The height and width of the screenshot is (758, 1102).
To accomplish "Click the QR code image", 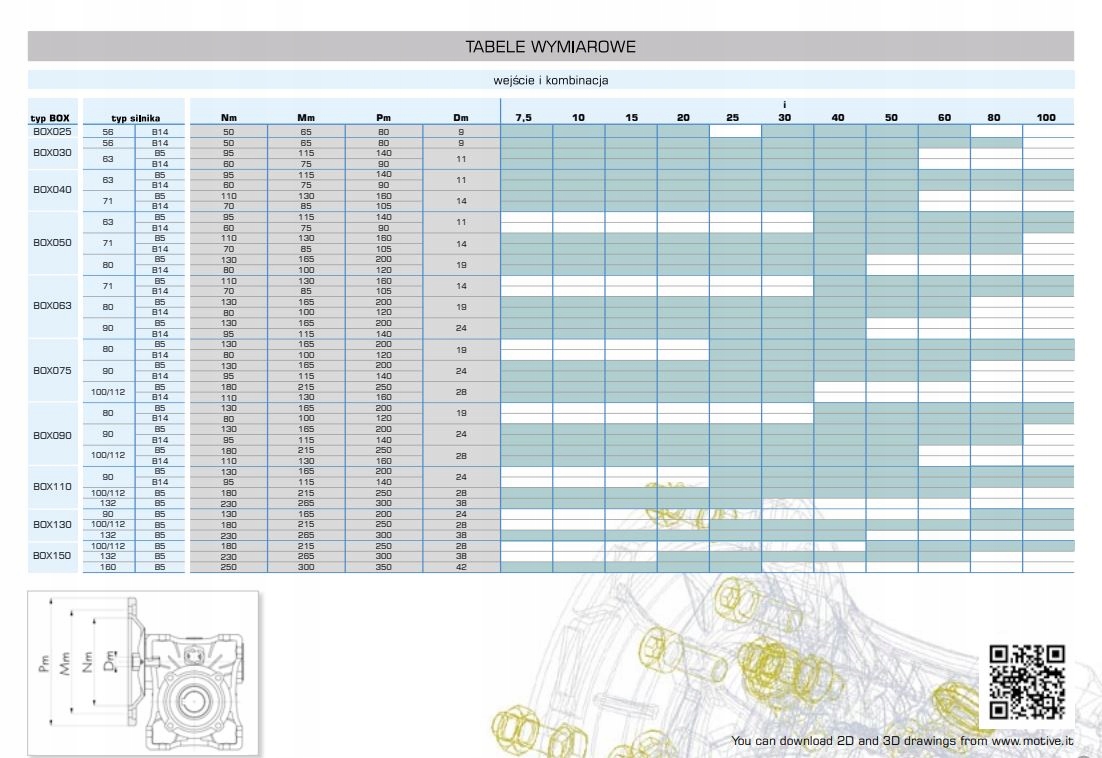I will pyautogui.click(x=1027, y=681).
